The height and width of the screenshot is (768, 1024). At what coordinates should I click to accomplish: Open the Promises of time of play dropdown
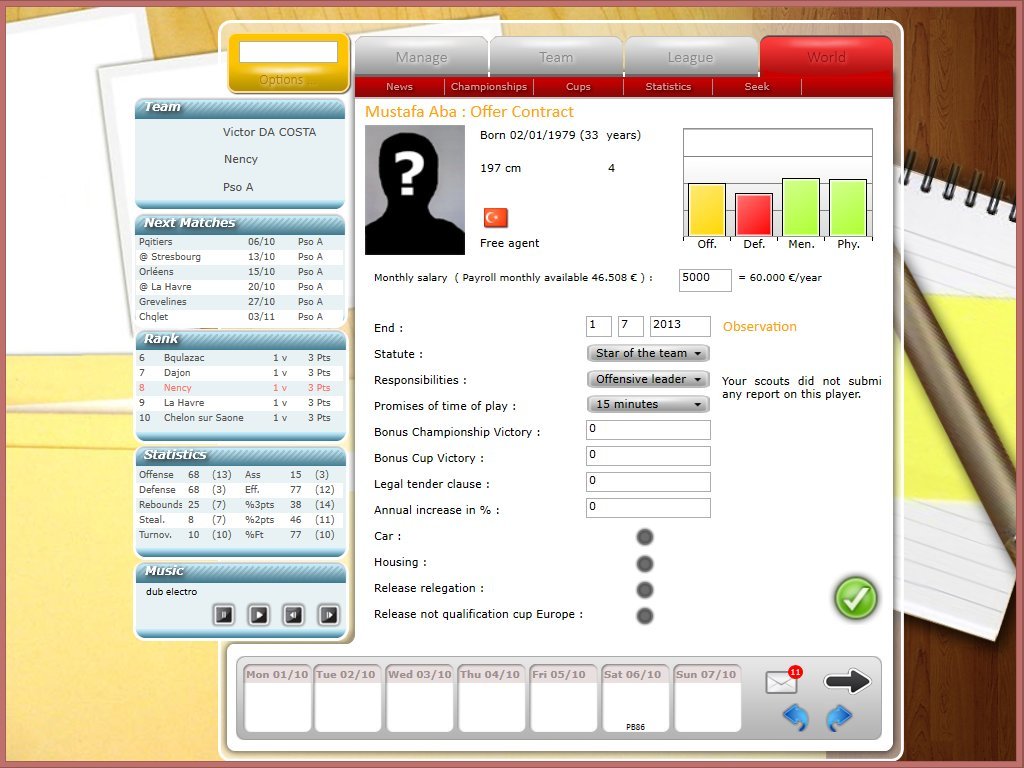(x=647, y=404)
